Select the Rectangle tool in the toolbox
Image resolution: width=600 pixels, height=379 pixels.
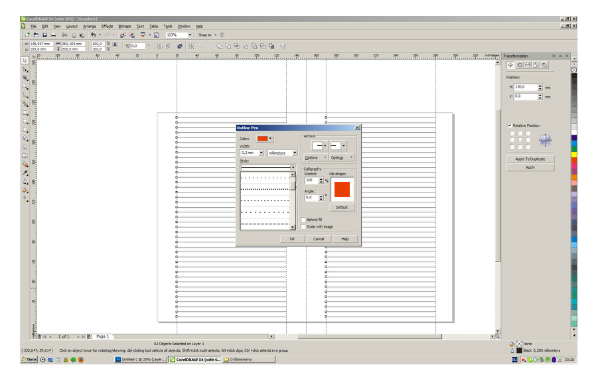[25, 113]
